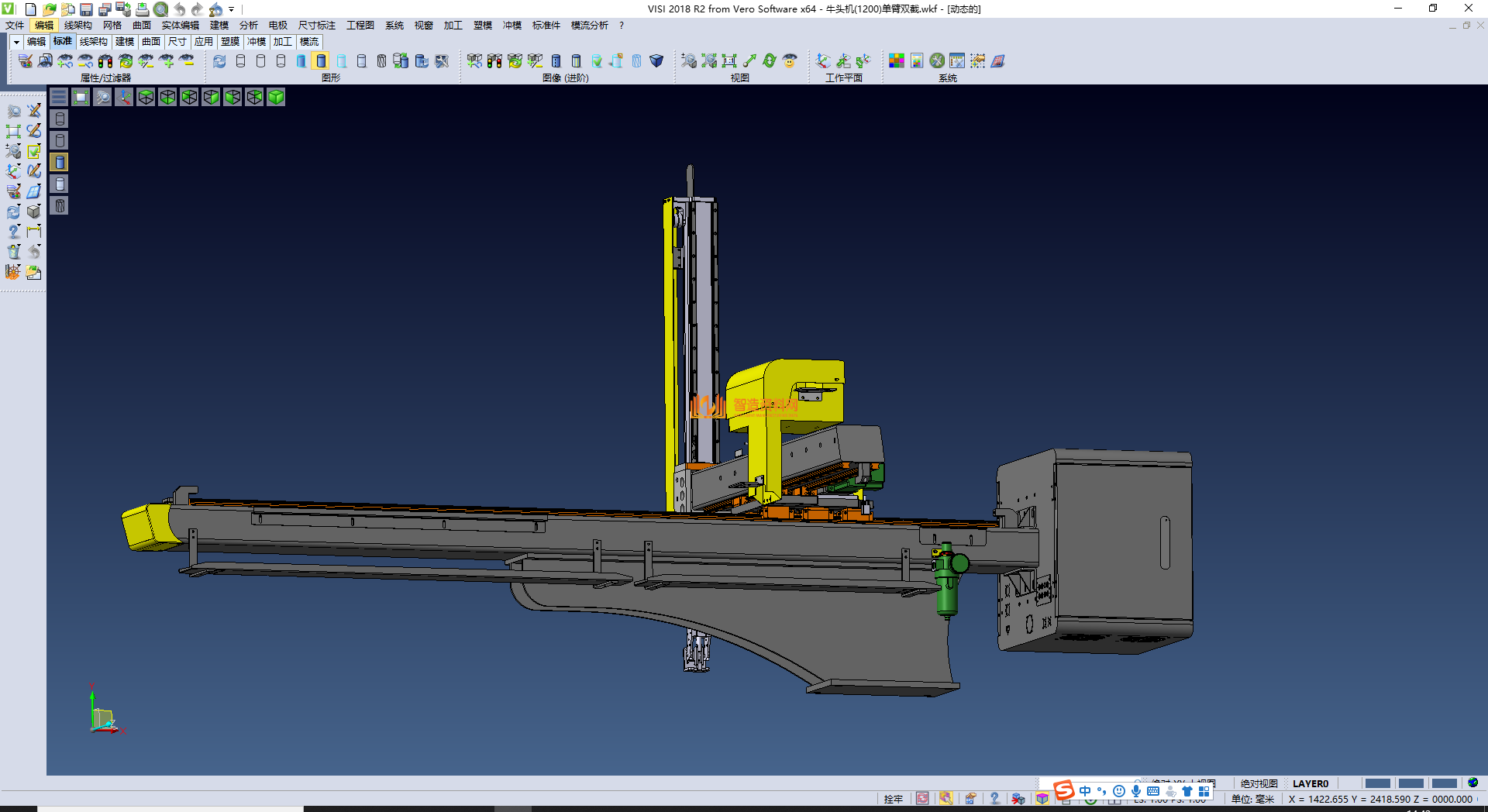The width and height of the screenshot is (1488, 812).
Task: Toggle the active shaded mode in viewport sidebar
Action: pyautogui.click(x=60, y=162)
